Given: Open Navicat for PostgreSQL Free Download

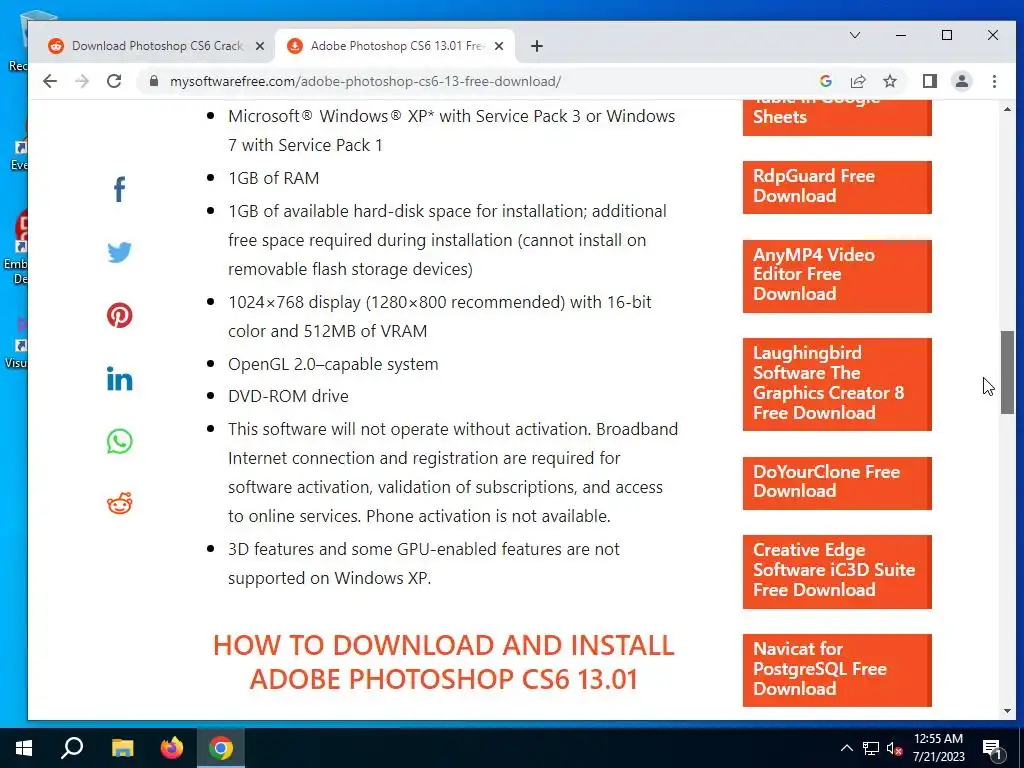Looking at the screenshot, I should tap(837, 670).
